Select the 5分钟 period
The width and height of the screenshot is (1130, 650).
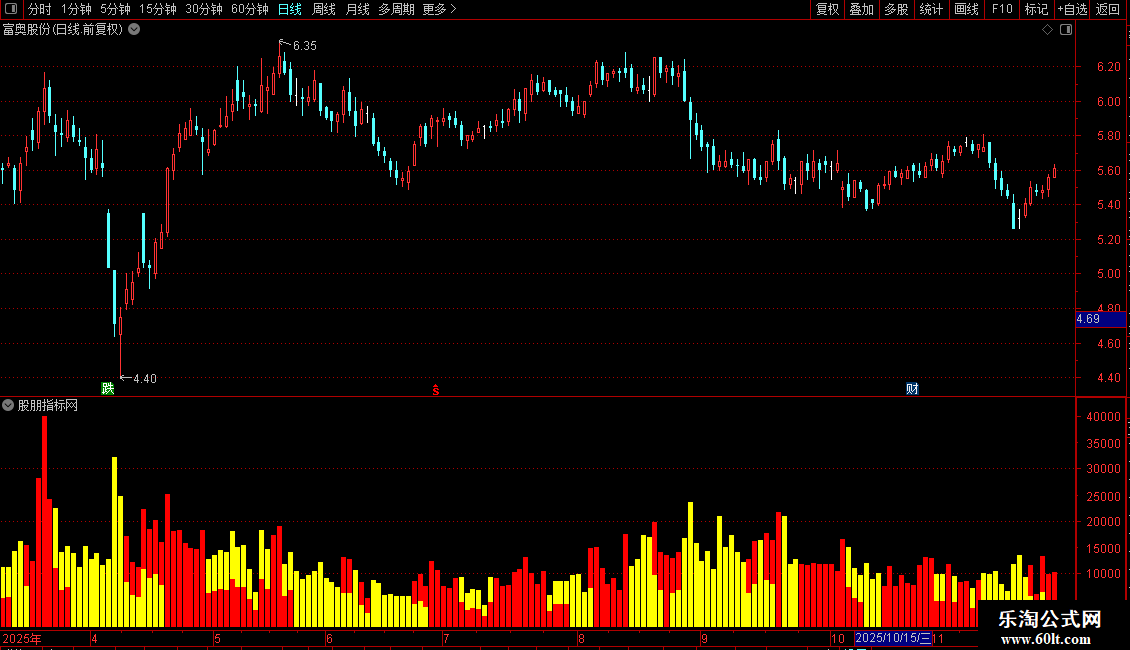[115, 9]
